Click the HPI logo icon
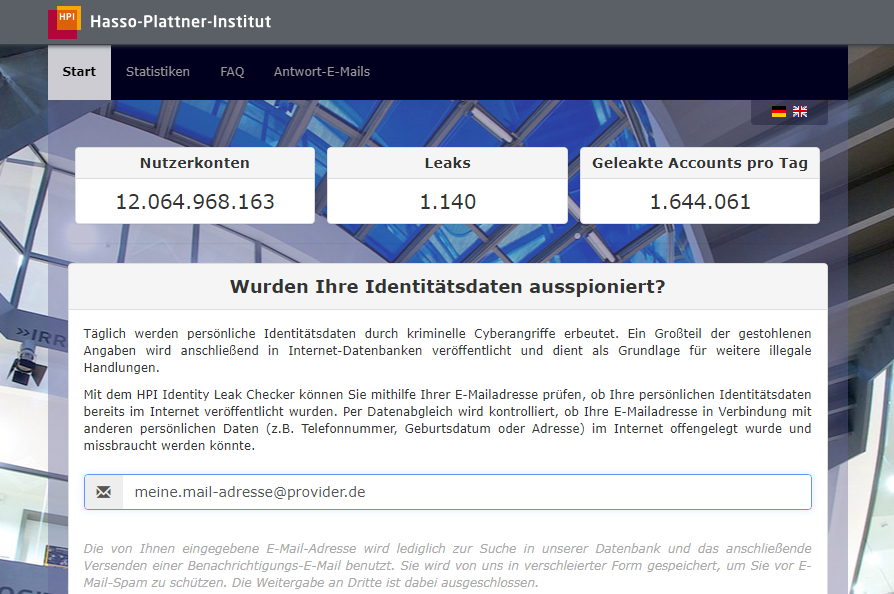Viewport: 894px width, 594px height. point(64,22)
